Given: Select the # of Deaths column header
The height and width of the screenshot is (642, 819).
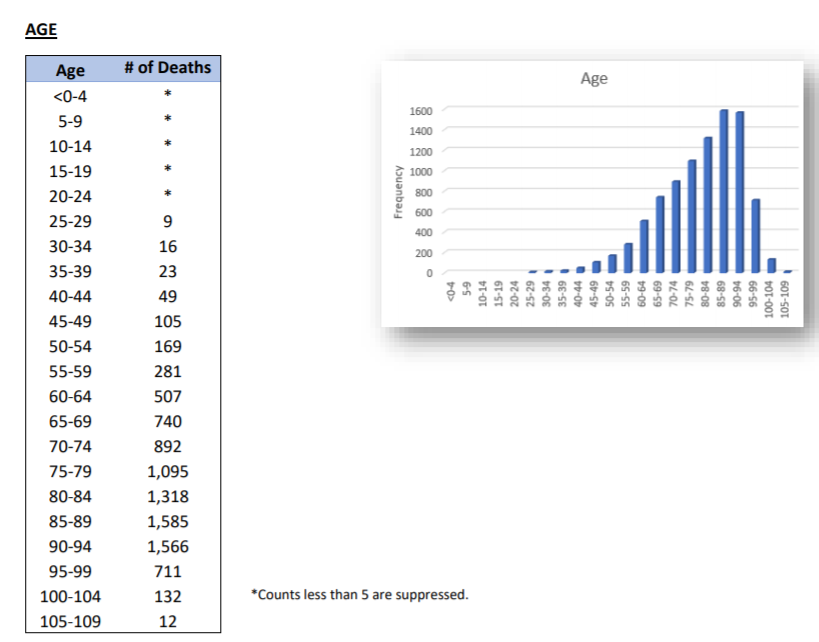Looking at the screenshot, I should (168, 67).
